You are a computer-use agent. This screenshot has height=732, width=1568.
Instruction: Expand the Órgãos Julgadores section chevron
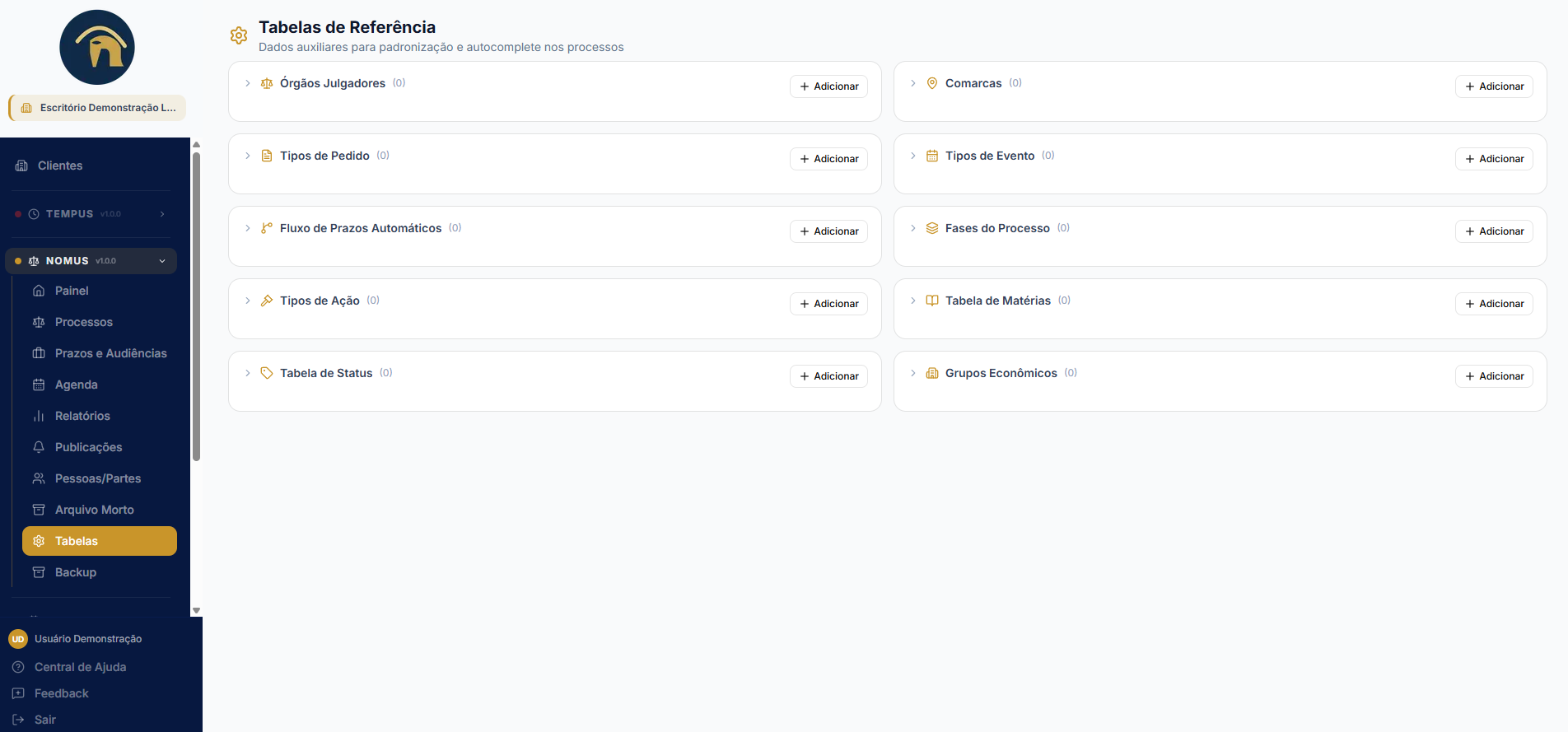(x=248, y=83)
